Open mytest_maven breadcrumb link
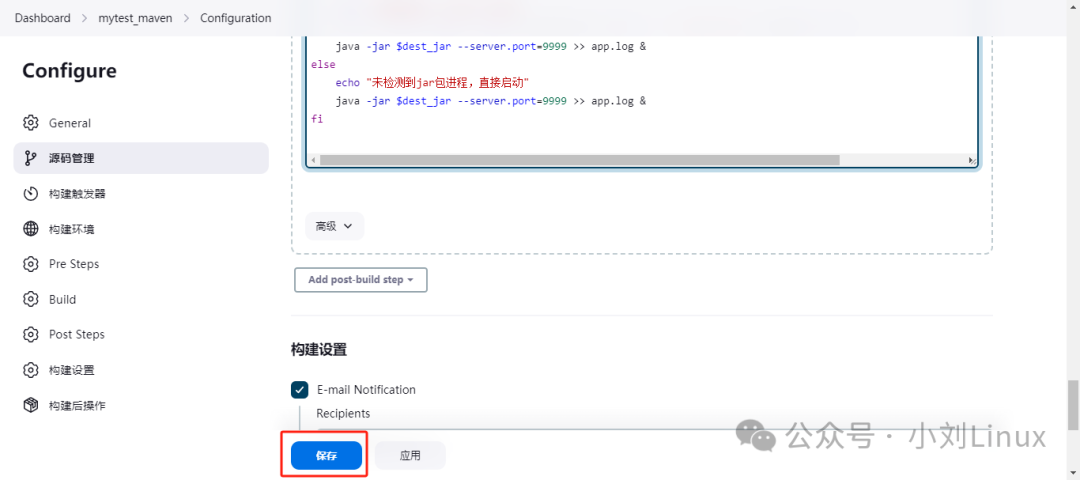Image resolution: width=1080 pixels, height=480 pixels. coord(135,18)
